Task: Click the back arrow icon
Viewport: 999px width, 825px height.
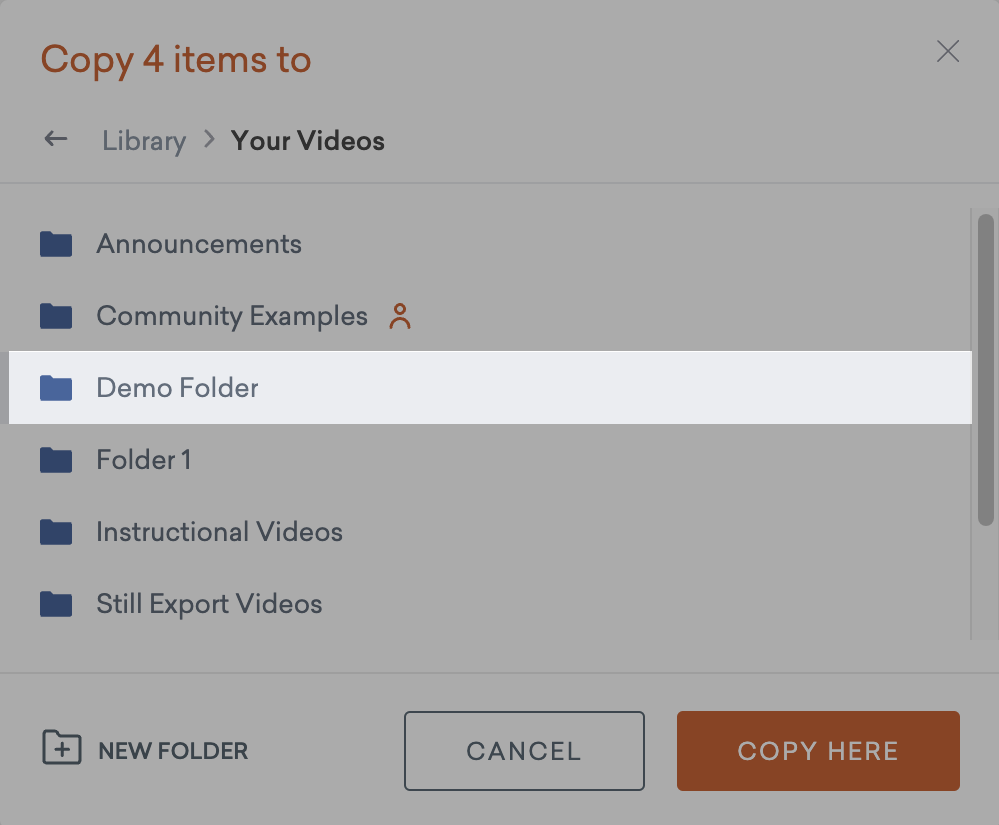Action: point(56,140)
